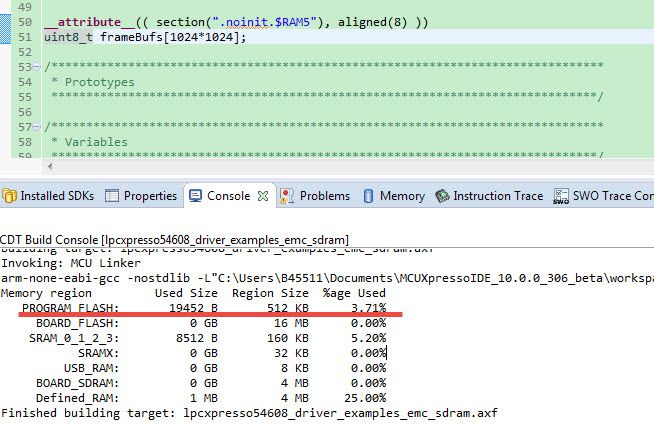Click the 19452 B used size value
The width and height of the screenshot is (654, 428).
pyautogui.click(x=194, y=308)
